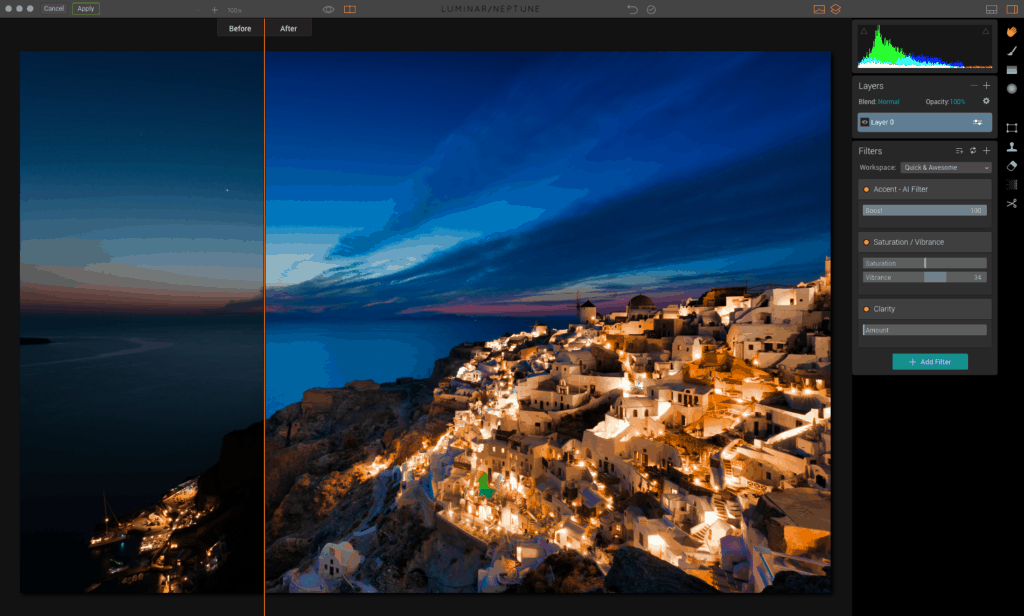Screen dimensions: 1024x616
Task: Hide Layer 0 with its eye toggle
Action: click(x=866, y=122)
